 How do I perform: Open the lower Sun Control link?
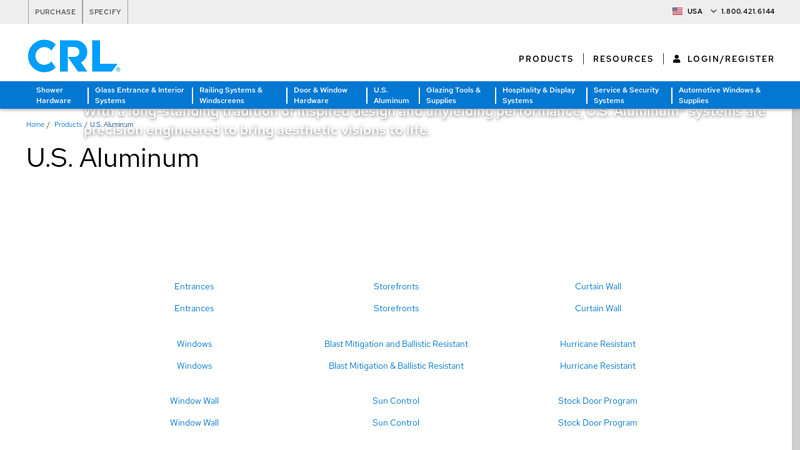pos(396,423)
